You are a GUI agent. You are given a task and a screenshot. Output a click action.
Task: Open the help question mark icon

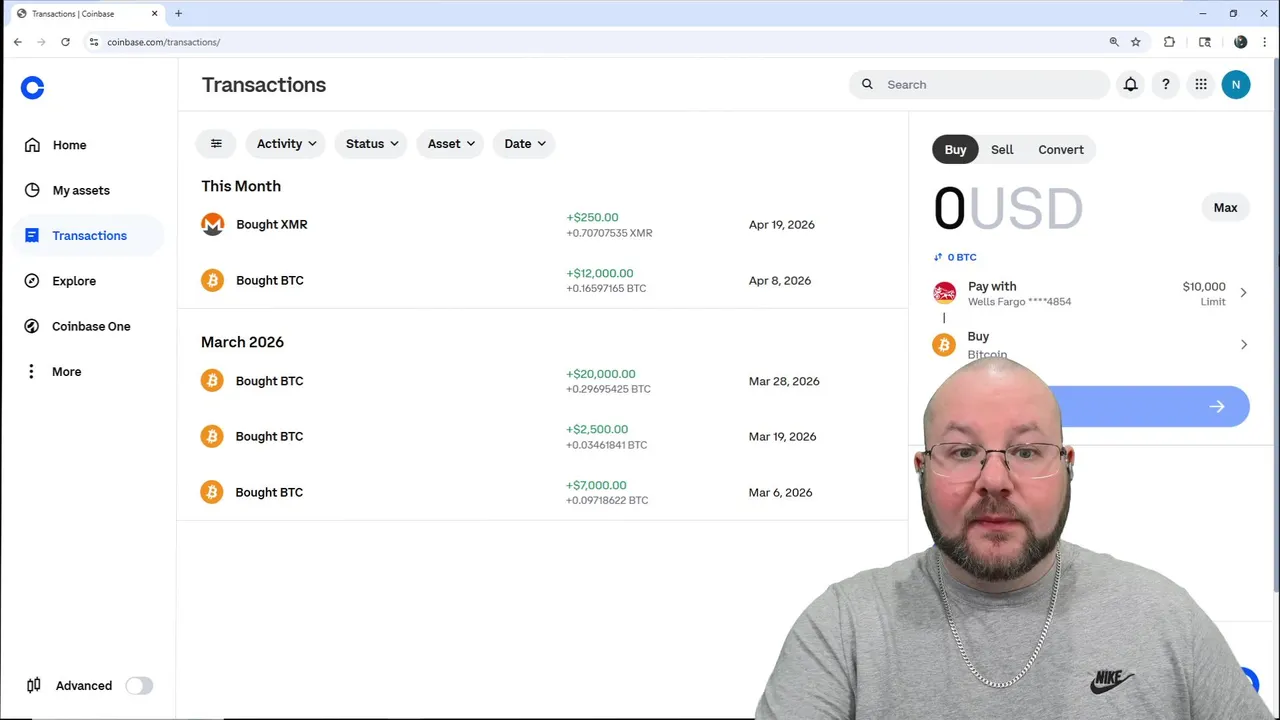coord(1165,85)
